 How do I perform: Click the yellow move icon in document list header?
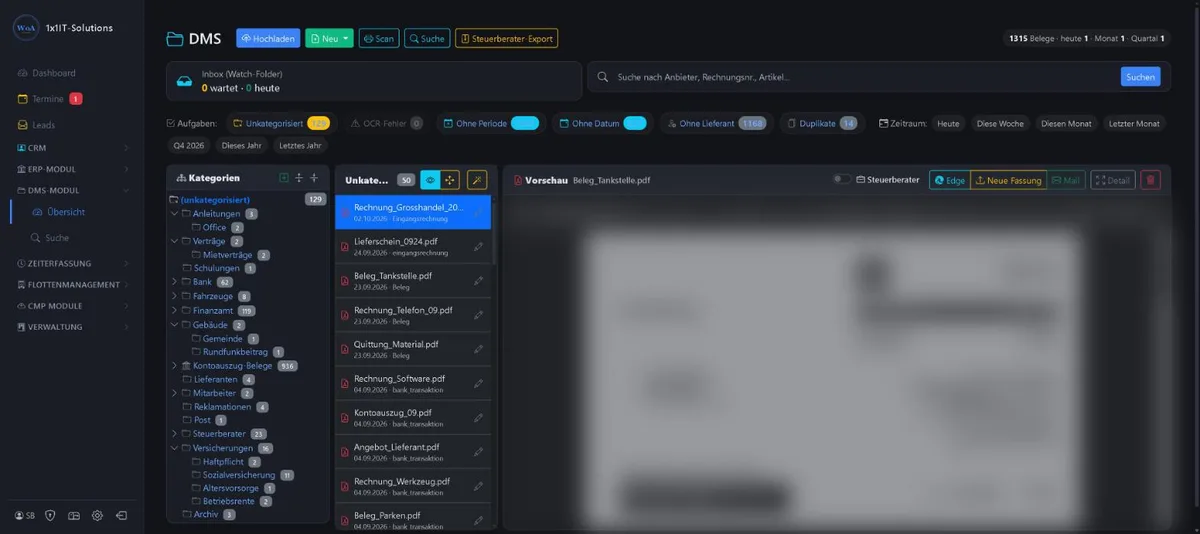tap(450, 180)
